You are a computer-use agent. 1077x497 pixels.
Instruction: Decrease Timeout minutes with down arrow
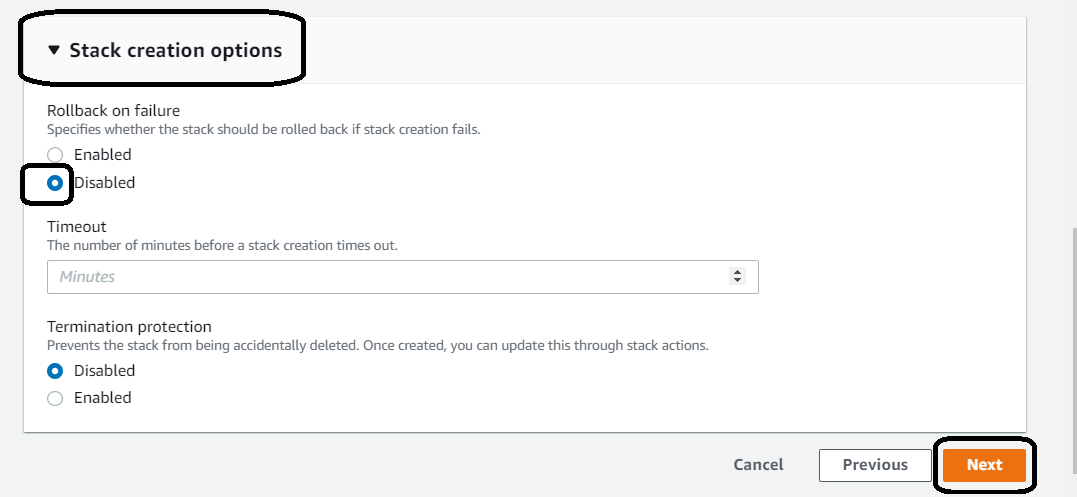pyautogui.click(x=737, y=281)
